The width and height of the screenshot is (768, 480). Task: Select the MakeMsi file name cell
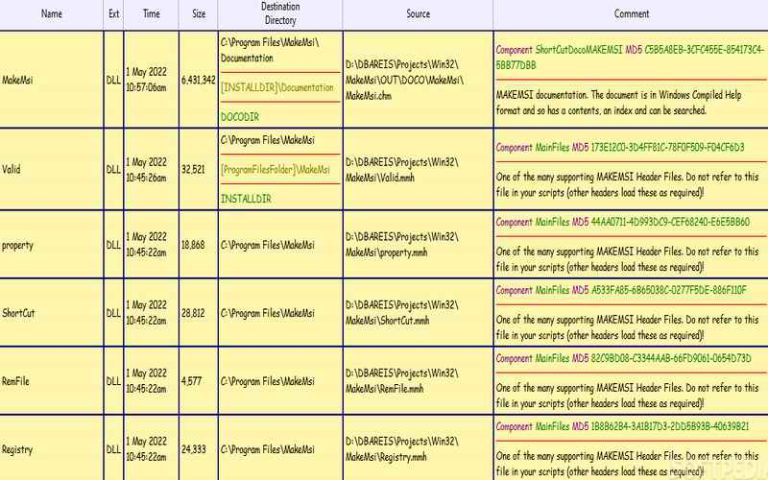(x=51, y=80)
